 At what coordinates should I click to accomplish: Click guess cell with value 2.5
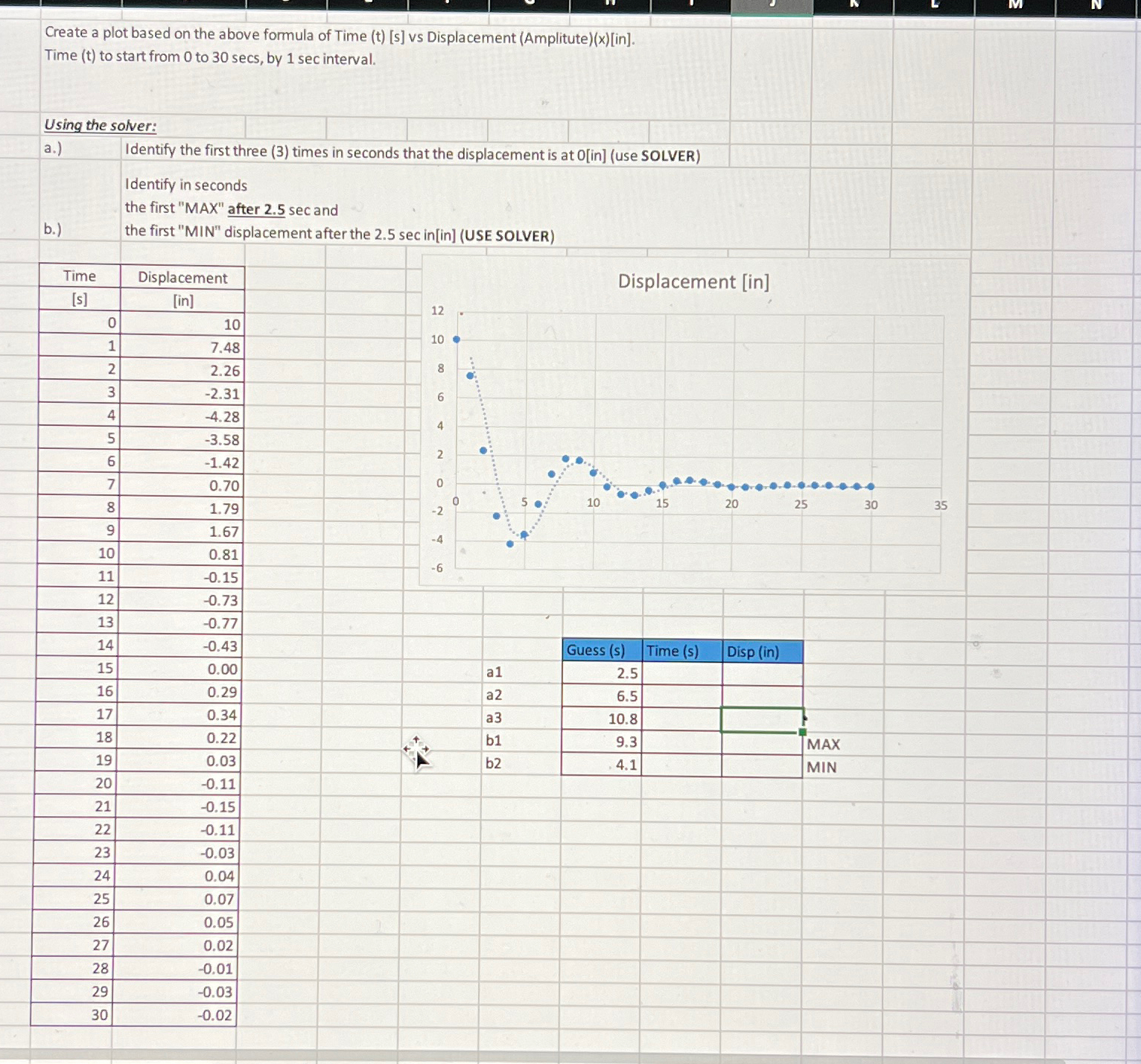click(602, 673)
